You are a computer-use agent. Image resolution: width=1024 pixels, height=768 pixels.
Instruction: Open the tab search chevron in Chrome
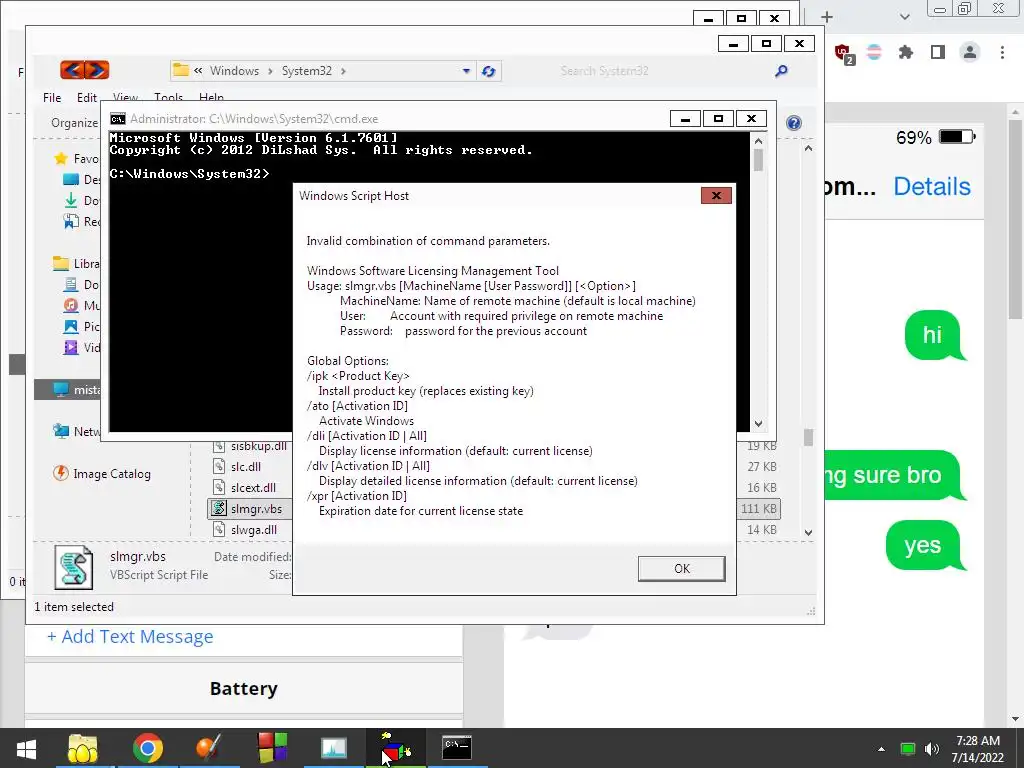[x=904, y=17]
